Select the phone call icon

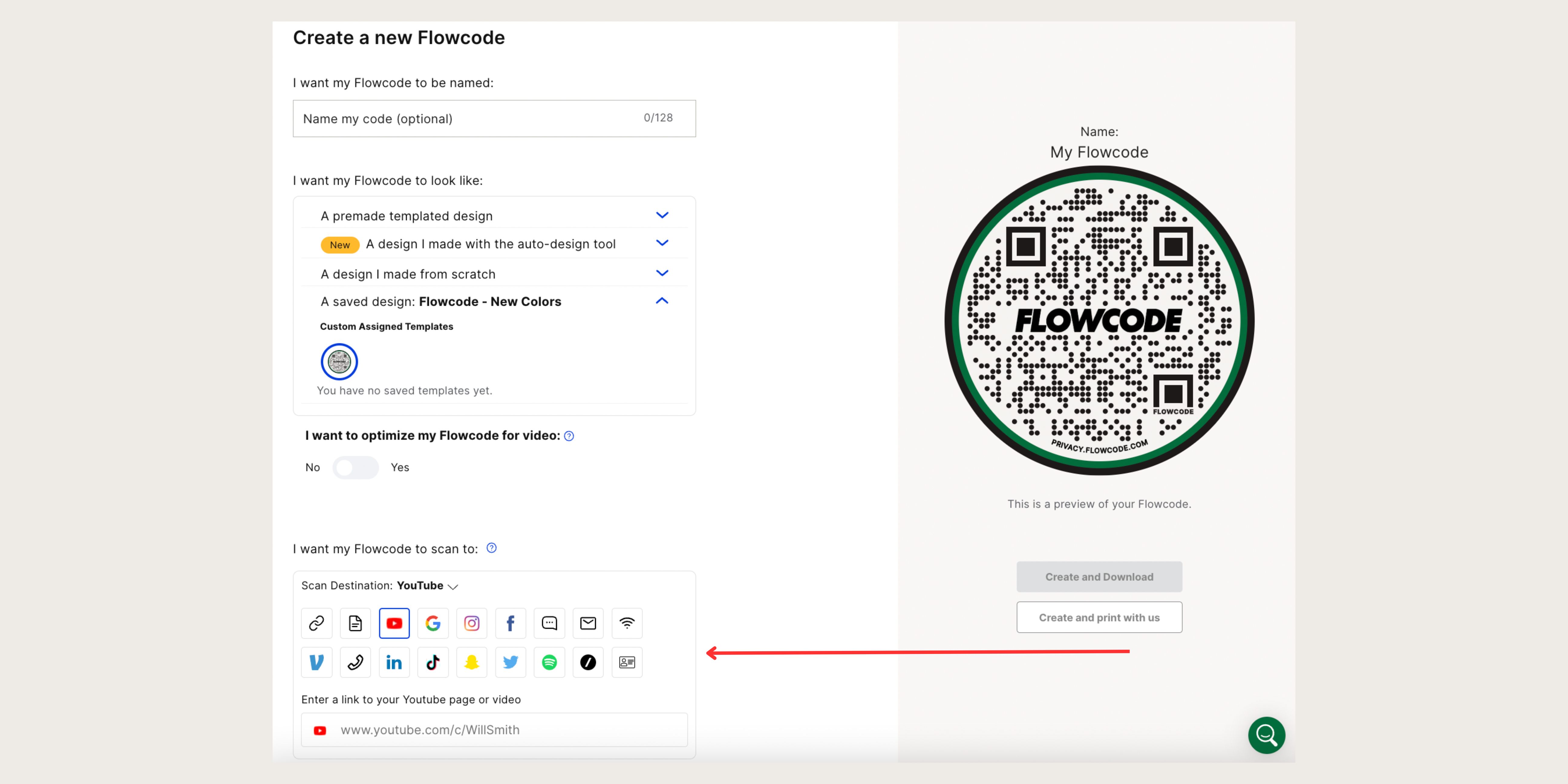355,662
